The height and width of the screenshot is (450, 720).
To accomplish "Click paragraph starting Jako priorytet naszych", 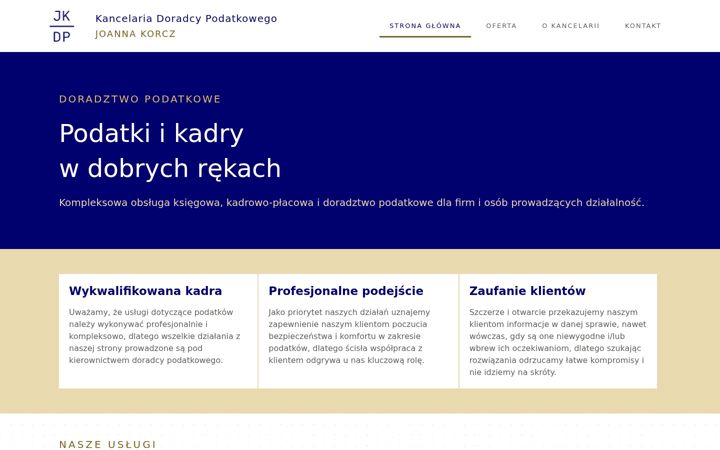I will tap(349, 336).
